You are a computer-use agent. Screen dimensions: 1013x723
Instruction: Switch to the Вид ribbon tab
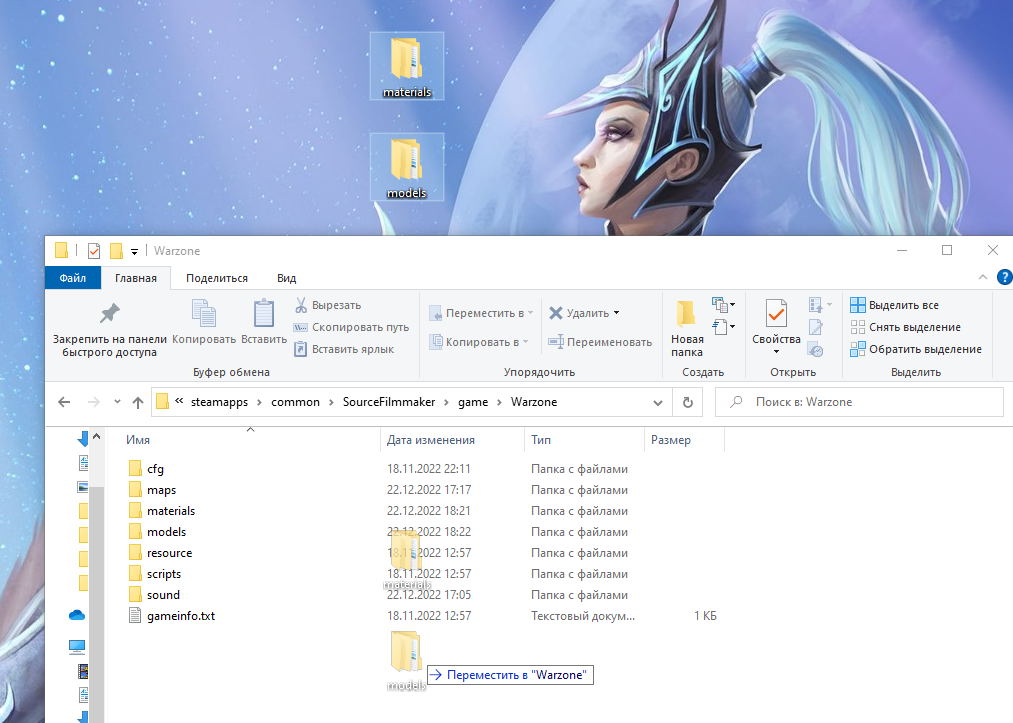[x=286, y=278]
